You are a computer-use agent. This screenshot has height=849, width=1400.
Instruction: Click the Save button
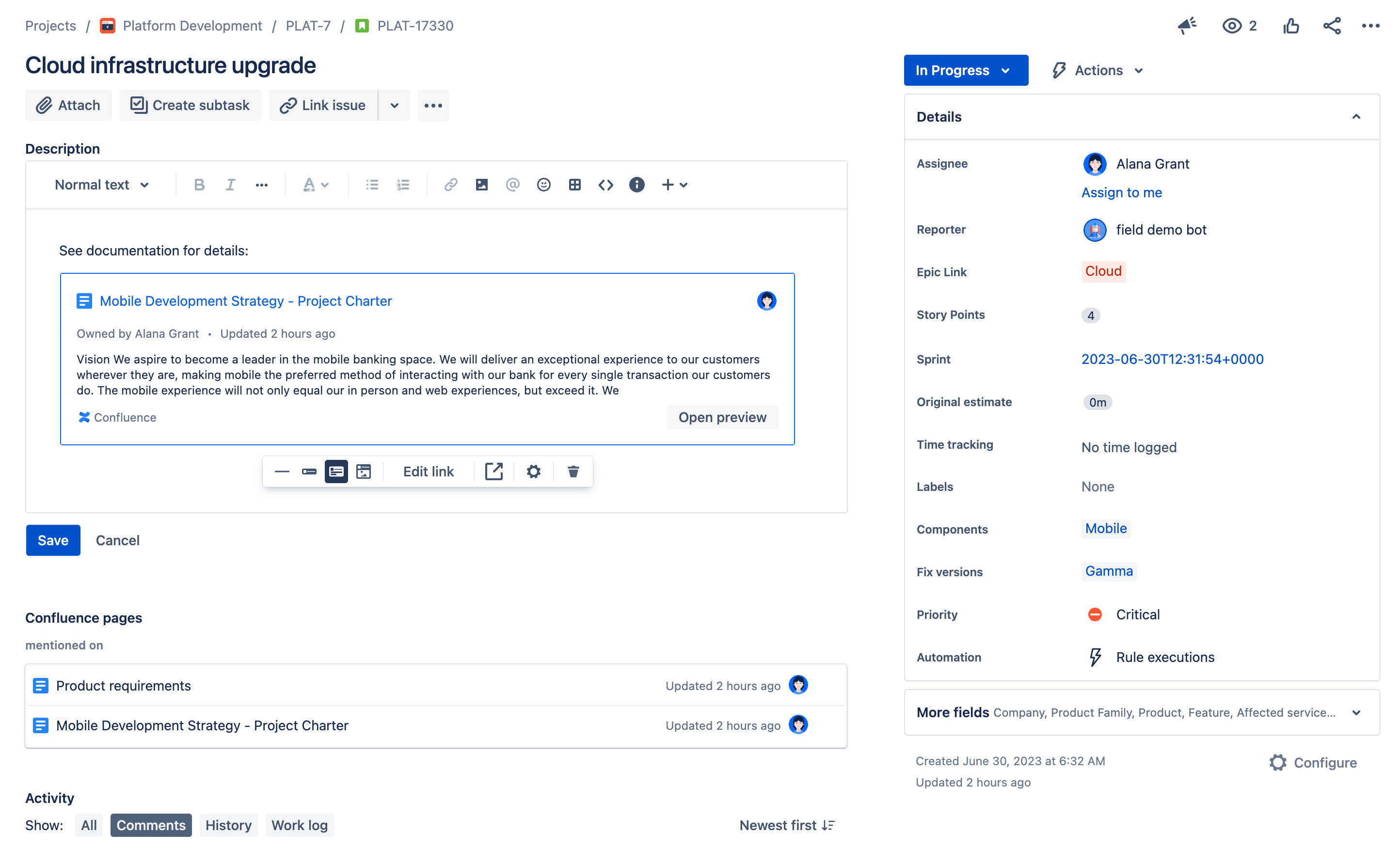point(53,540)
